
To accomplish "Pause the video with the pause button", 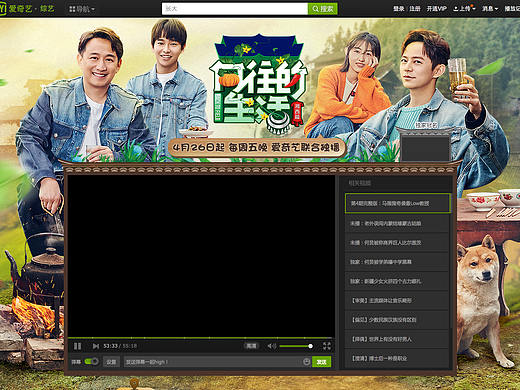I will coord(77,346).
